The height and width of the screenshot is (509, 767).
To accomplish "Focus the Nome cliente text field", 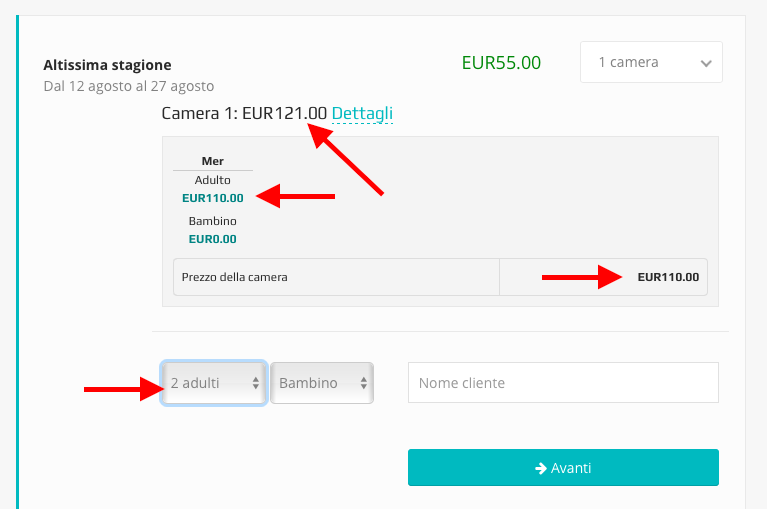I will click(x=563, y=382).
